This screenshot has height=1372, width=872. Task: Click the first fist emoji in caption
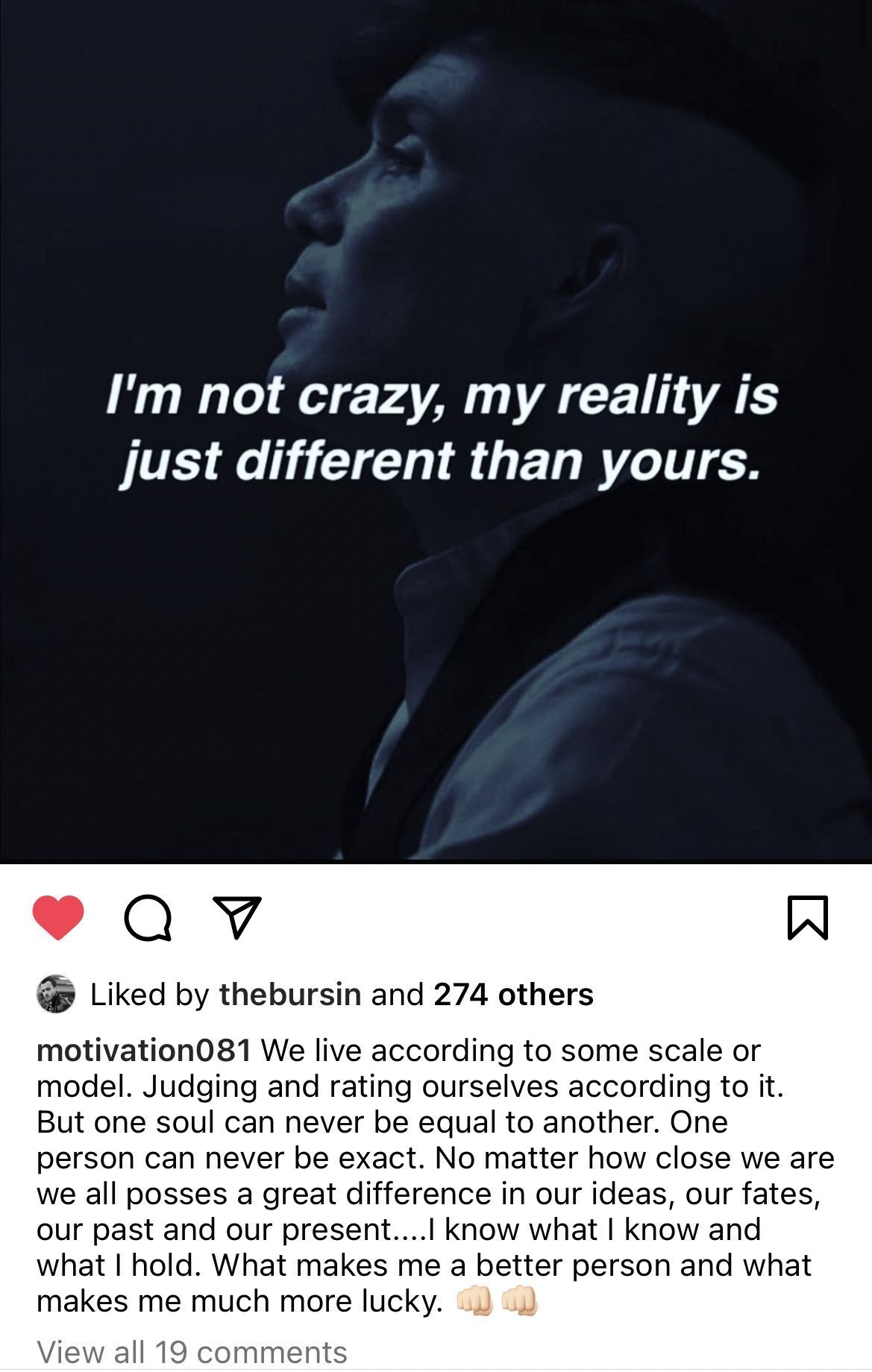click(474, 1301)
